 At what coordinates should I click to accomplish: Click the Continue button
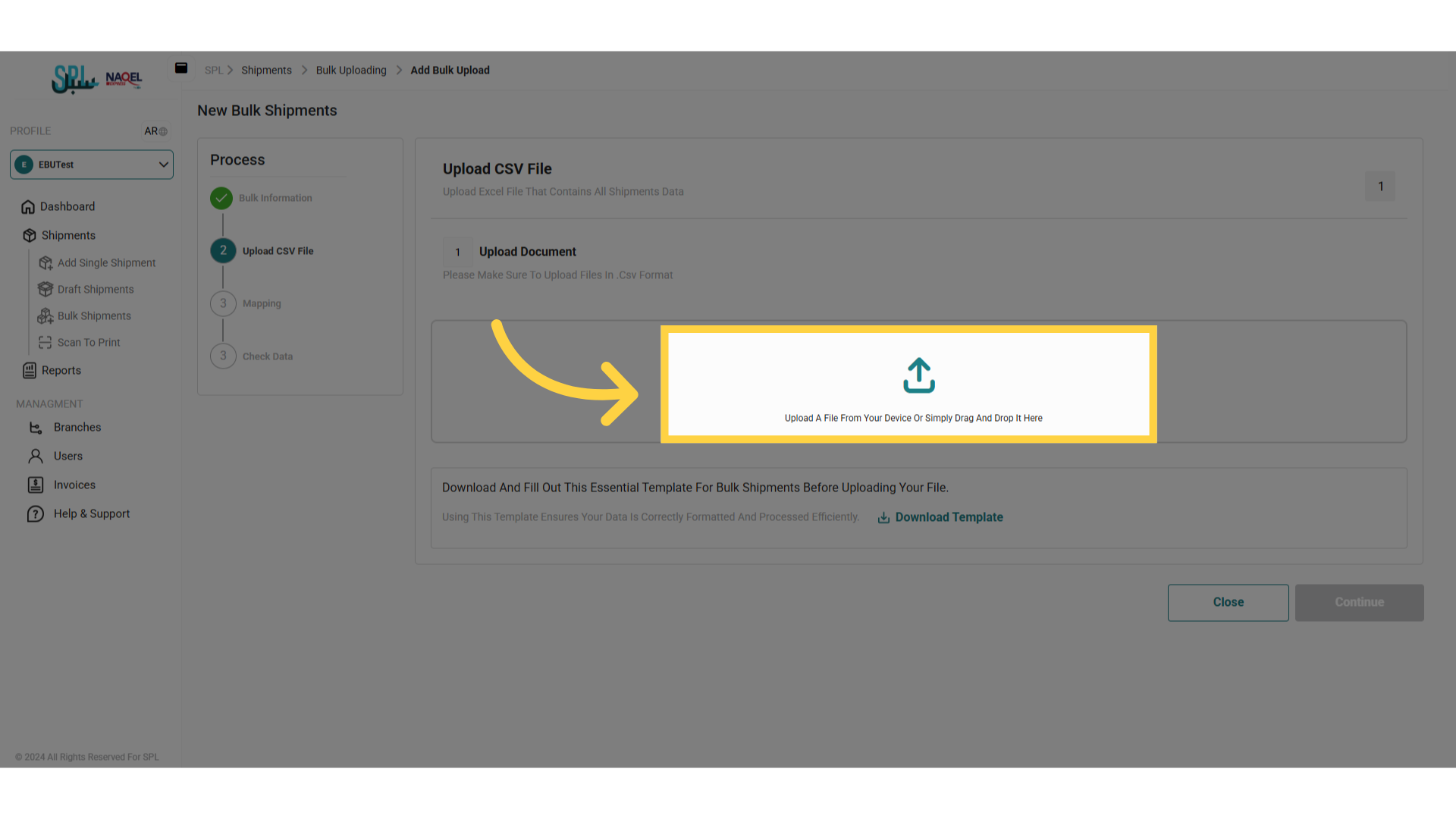[x=1359, y=603]
